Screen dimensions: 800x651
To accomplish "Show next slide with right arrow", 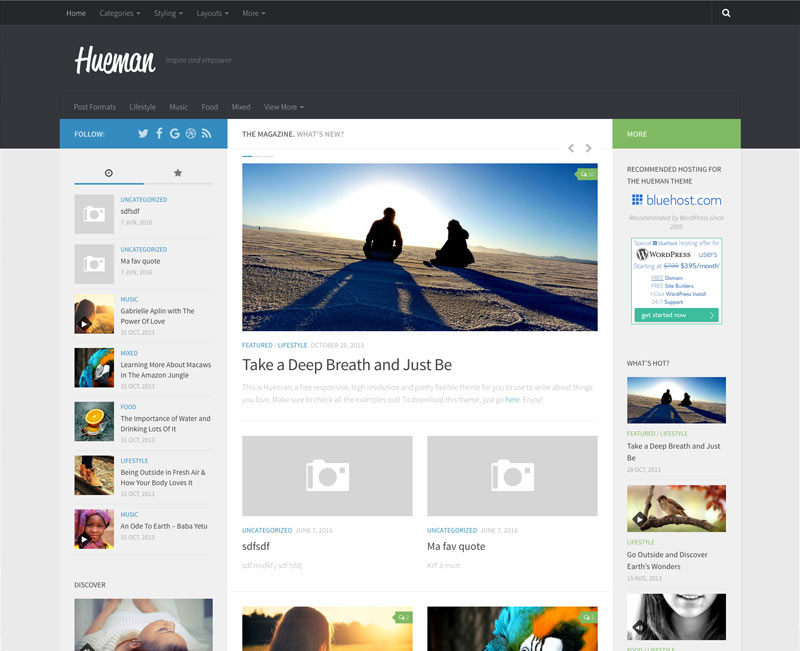I will [x=588, y=148].
